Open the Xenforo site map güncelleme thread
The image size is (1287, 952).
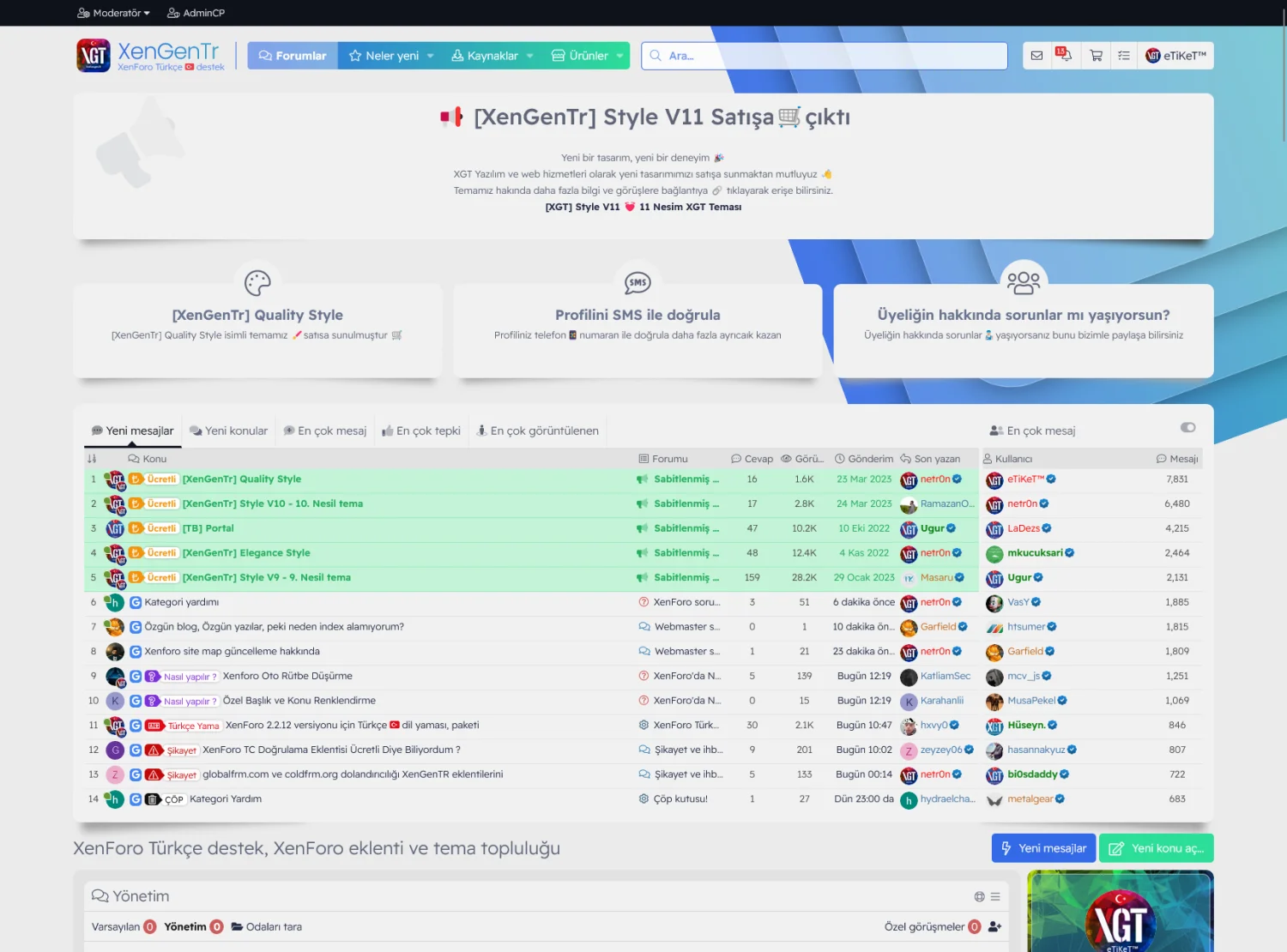pyautogui.click(x=232, y=652)
